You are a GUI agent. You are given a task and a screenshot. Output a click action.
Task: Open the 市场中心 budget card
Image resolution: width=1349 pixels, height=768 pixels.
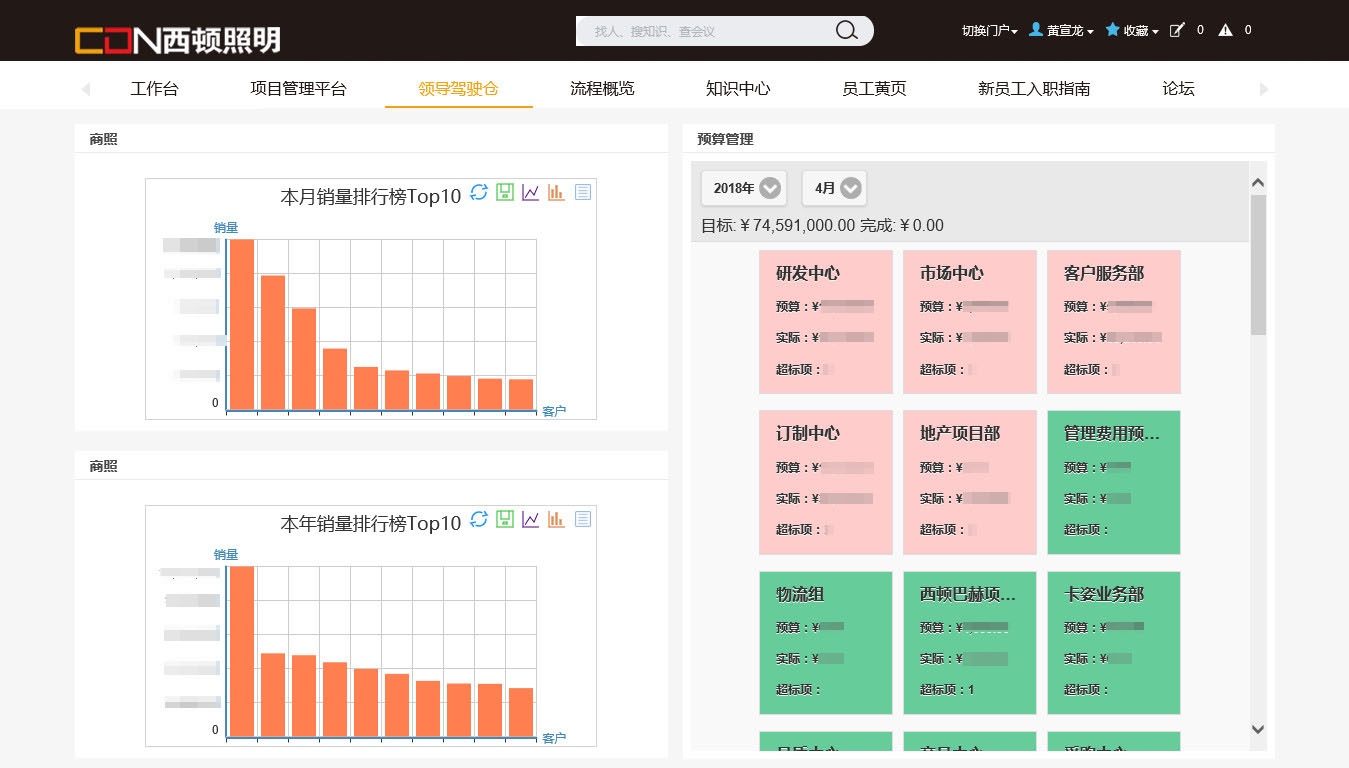(x=970, y=322)
